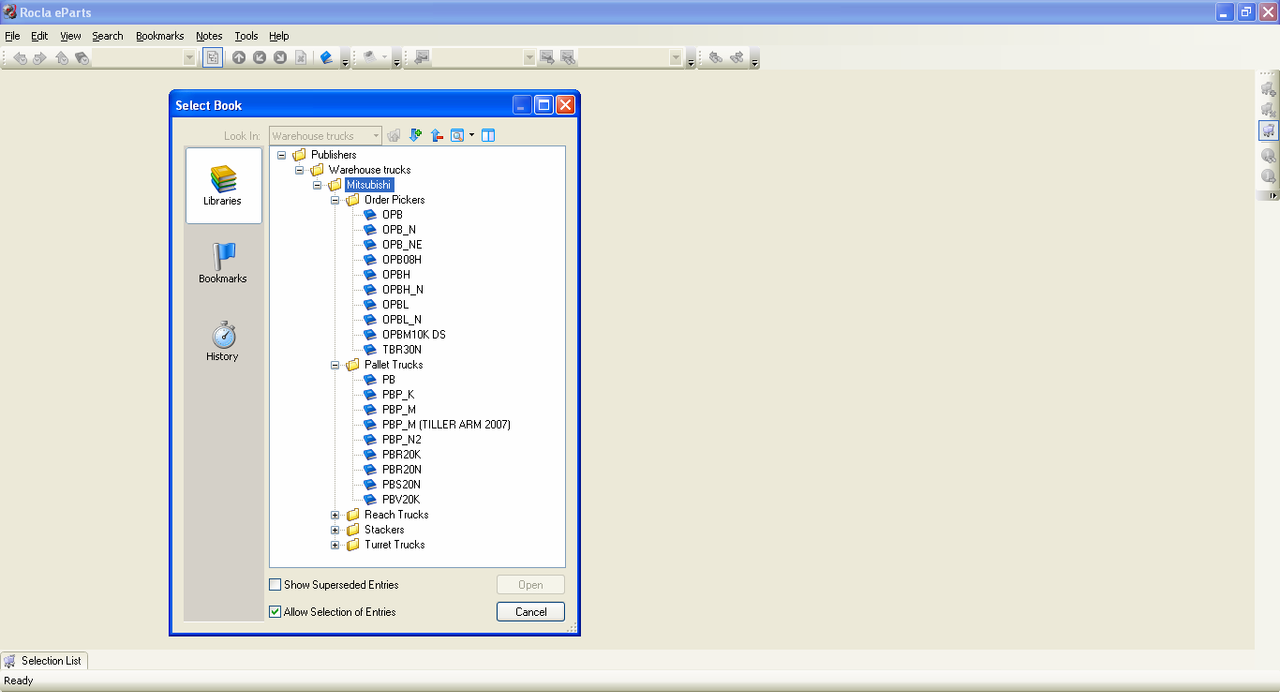Click the round down-right arrow toolbar icon

pos(280,57)
